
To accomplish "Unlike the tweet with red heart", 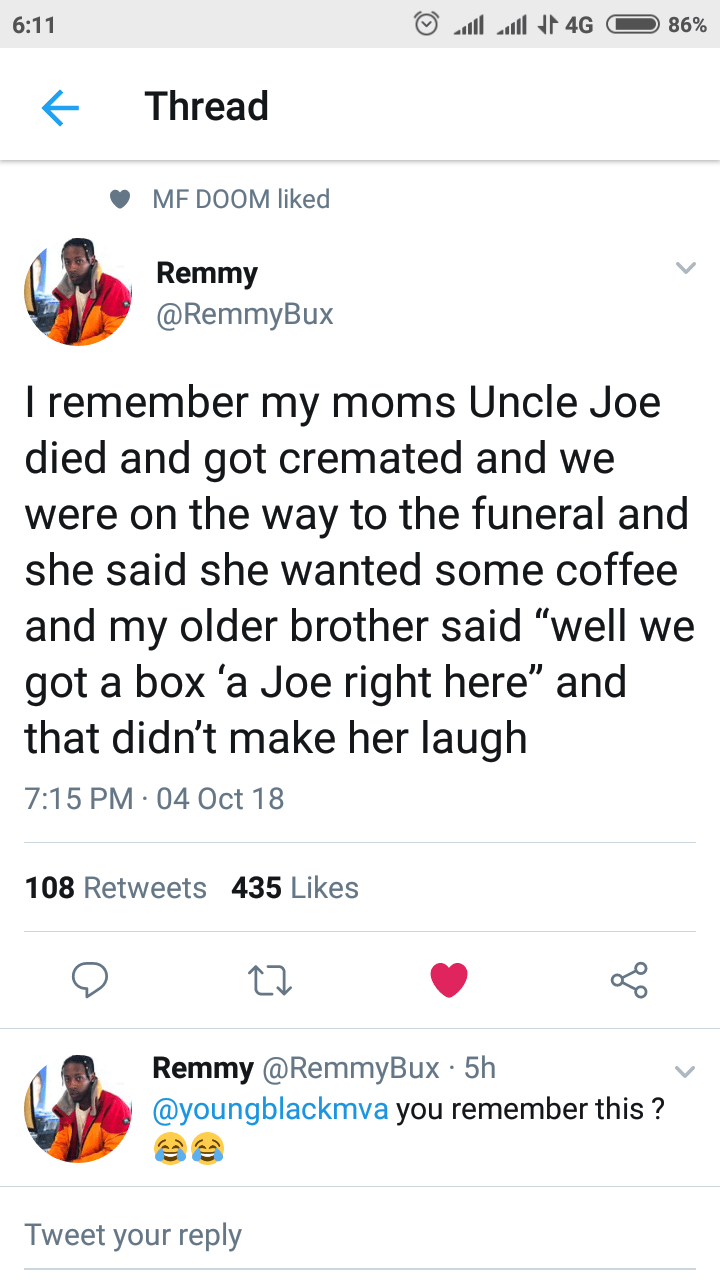I will coord(449,980).
